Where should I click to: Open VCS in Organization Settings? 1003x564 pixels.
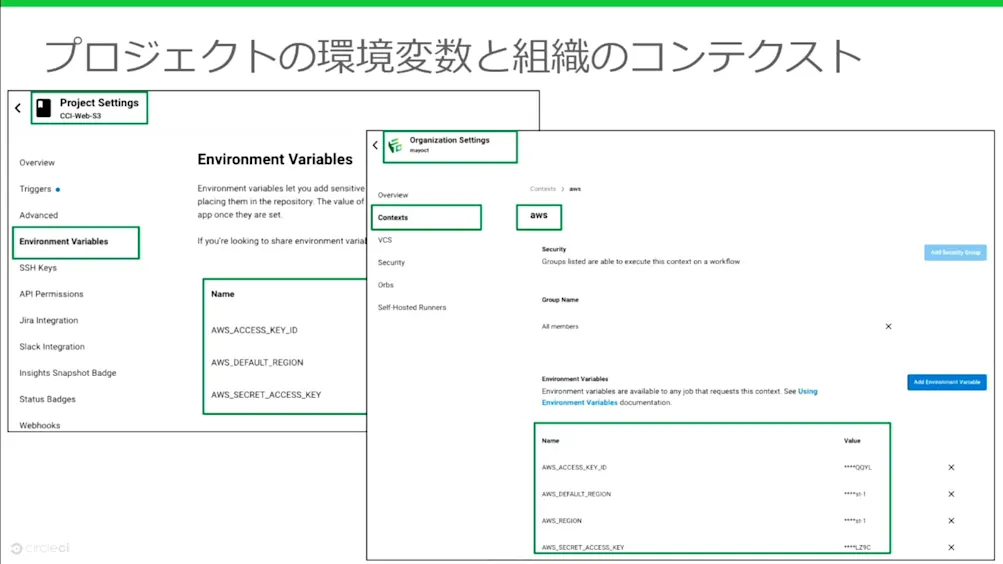(x=384, y=240)
